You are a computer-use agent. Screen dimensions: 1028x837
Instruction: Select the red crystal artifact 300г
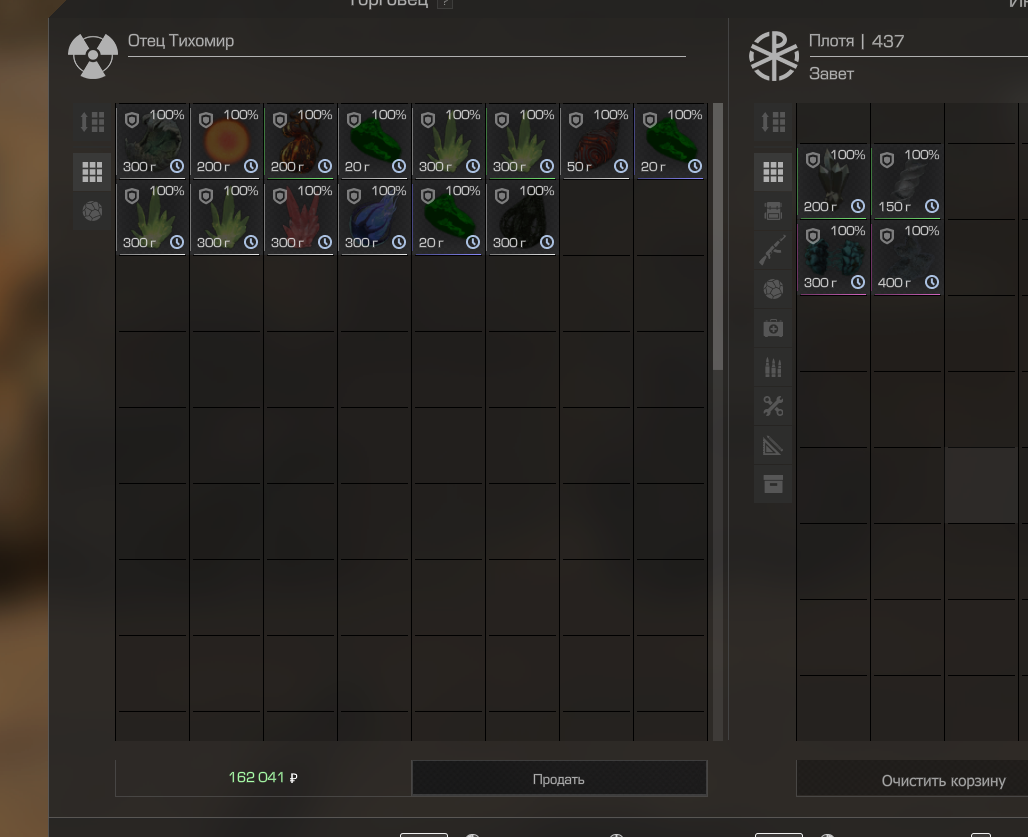[x=301, y=217]
